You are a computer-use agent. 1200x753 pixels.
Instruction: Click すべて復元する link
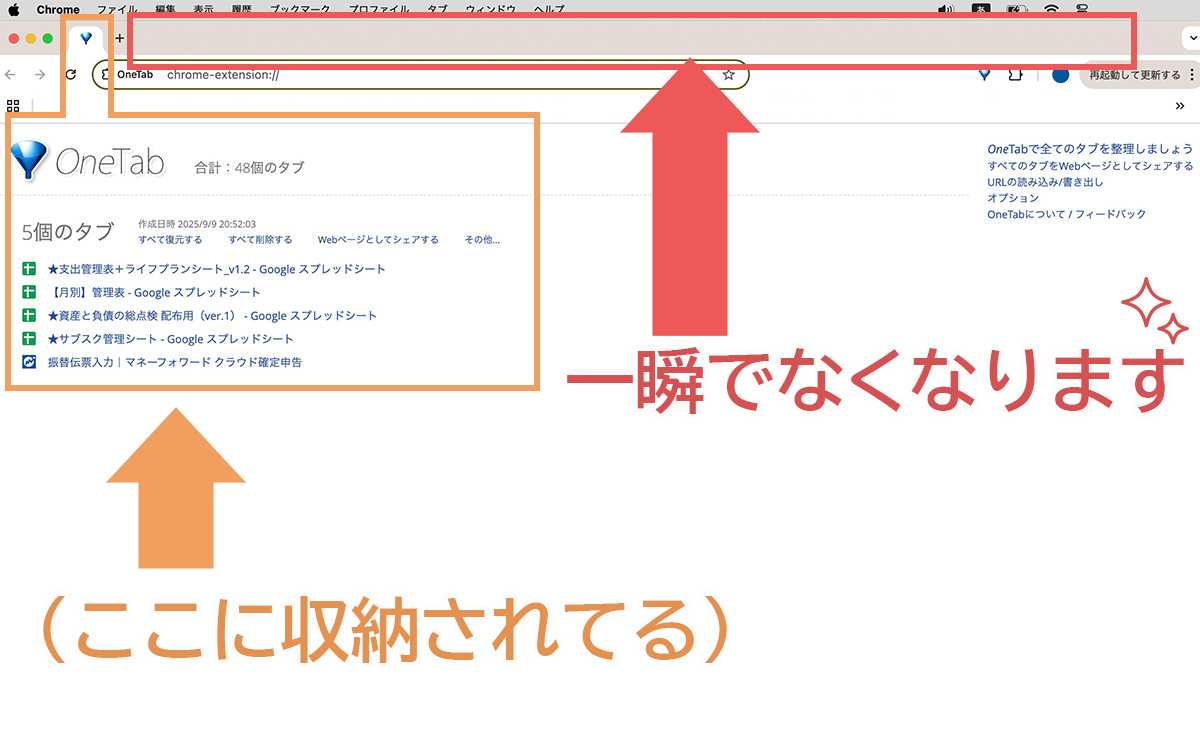(170, 240)
